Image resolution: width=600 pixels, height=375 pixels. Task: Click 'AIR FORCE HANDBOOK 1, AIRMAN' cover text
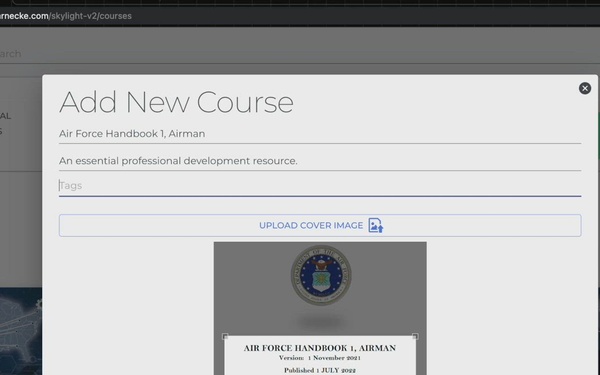(x=320, y=348)
